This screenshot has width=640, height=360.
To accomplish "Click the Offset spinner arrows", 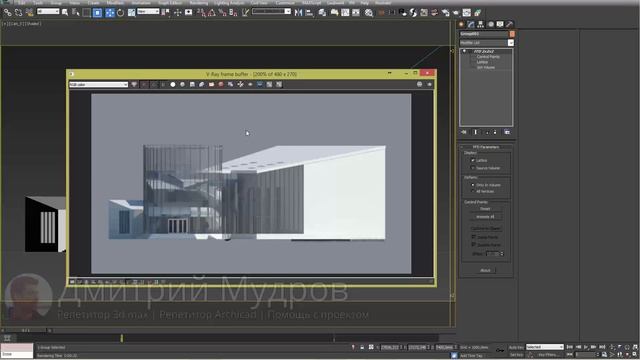I will (502, 254).
